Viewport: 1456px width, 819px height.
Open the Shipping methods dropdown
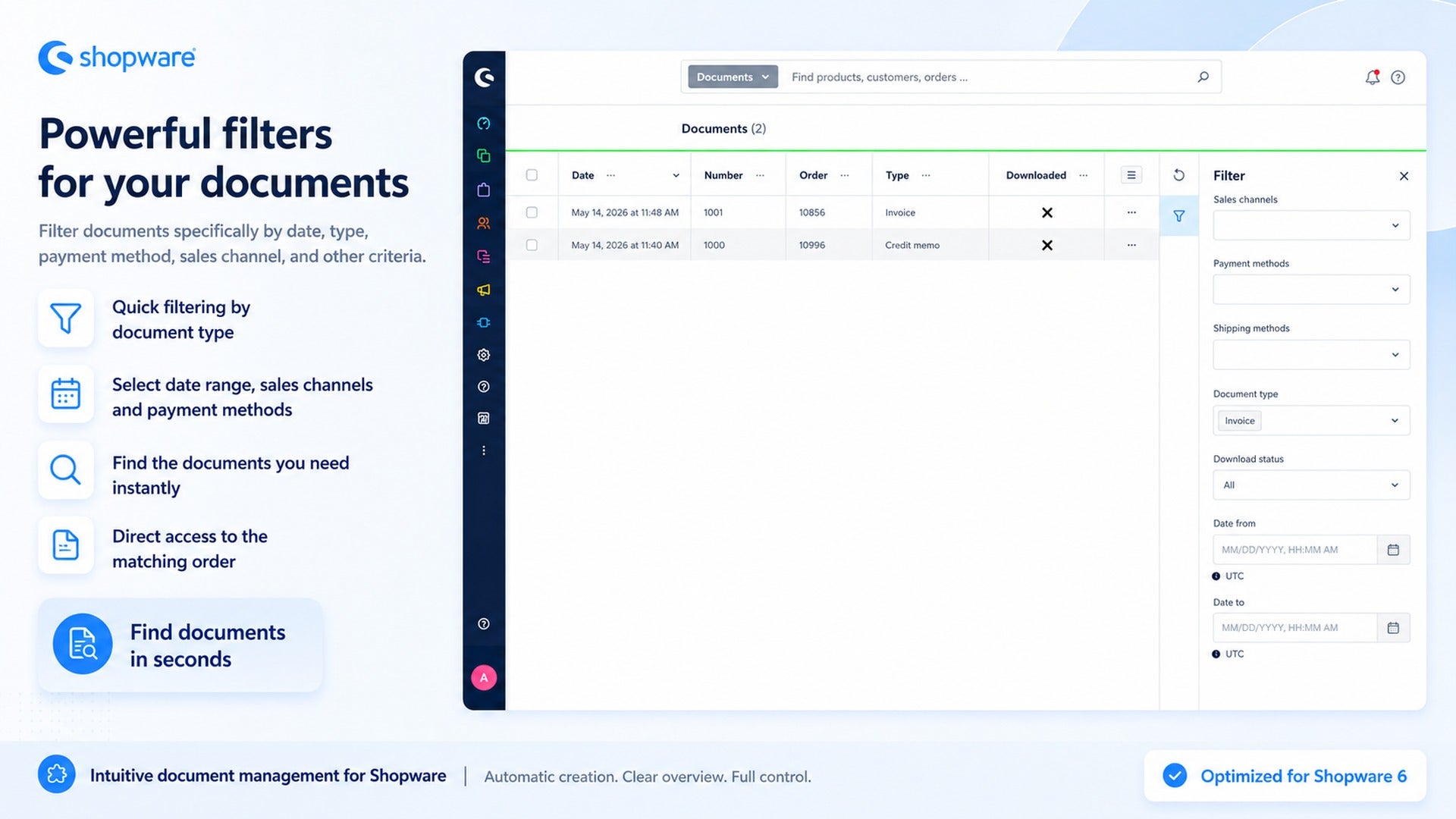click(1311, 355)
